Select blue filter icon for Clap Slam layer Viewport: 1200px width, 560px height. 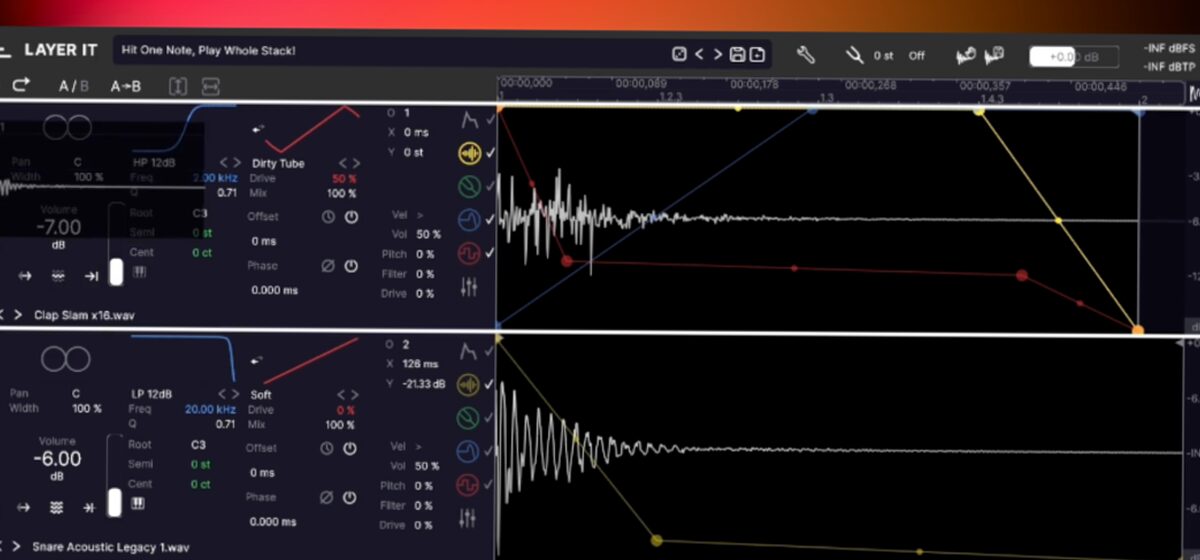(x=469, y=220)
